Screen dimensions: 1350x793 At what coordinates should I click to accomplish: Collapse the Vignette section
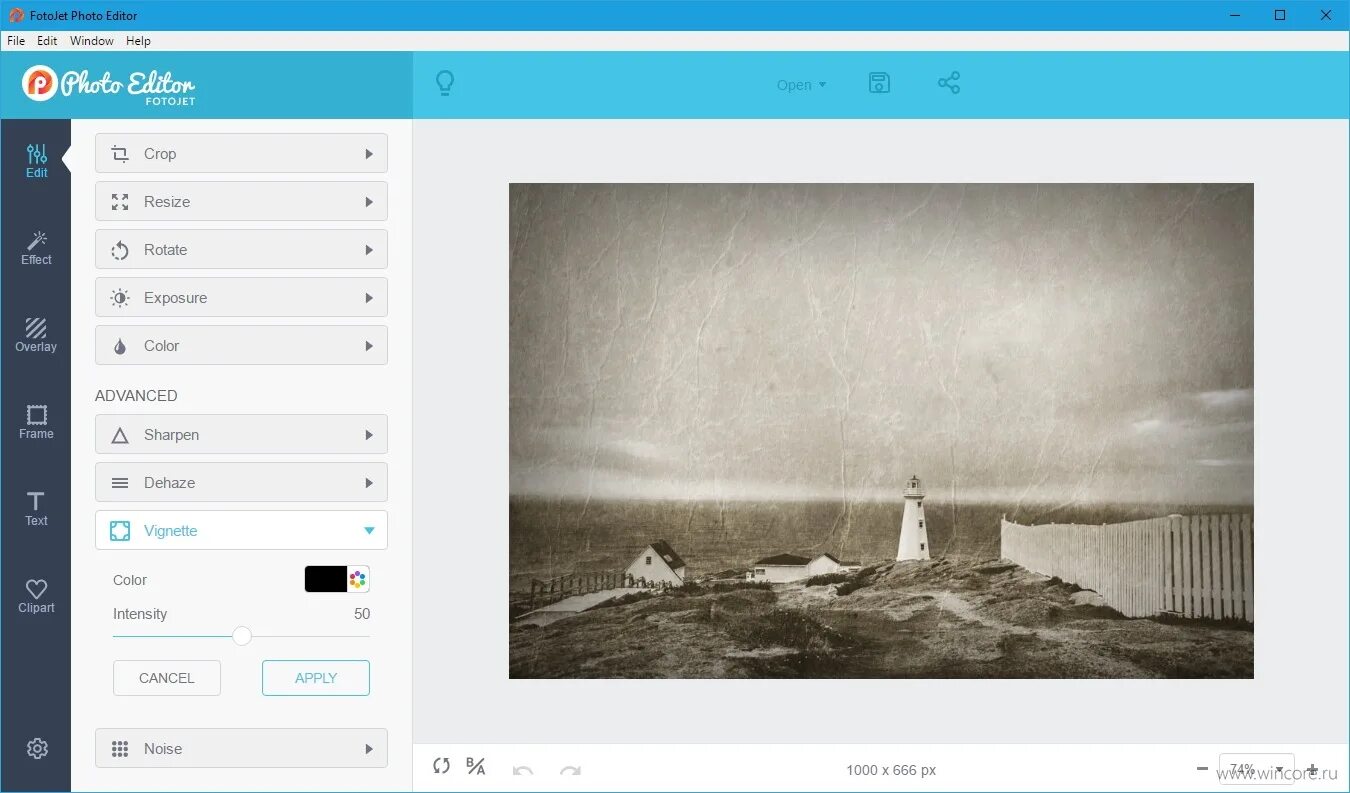pyautogui.click(x=241, y=530)
